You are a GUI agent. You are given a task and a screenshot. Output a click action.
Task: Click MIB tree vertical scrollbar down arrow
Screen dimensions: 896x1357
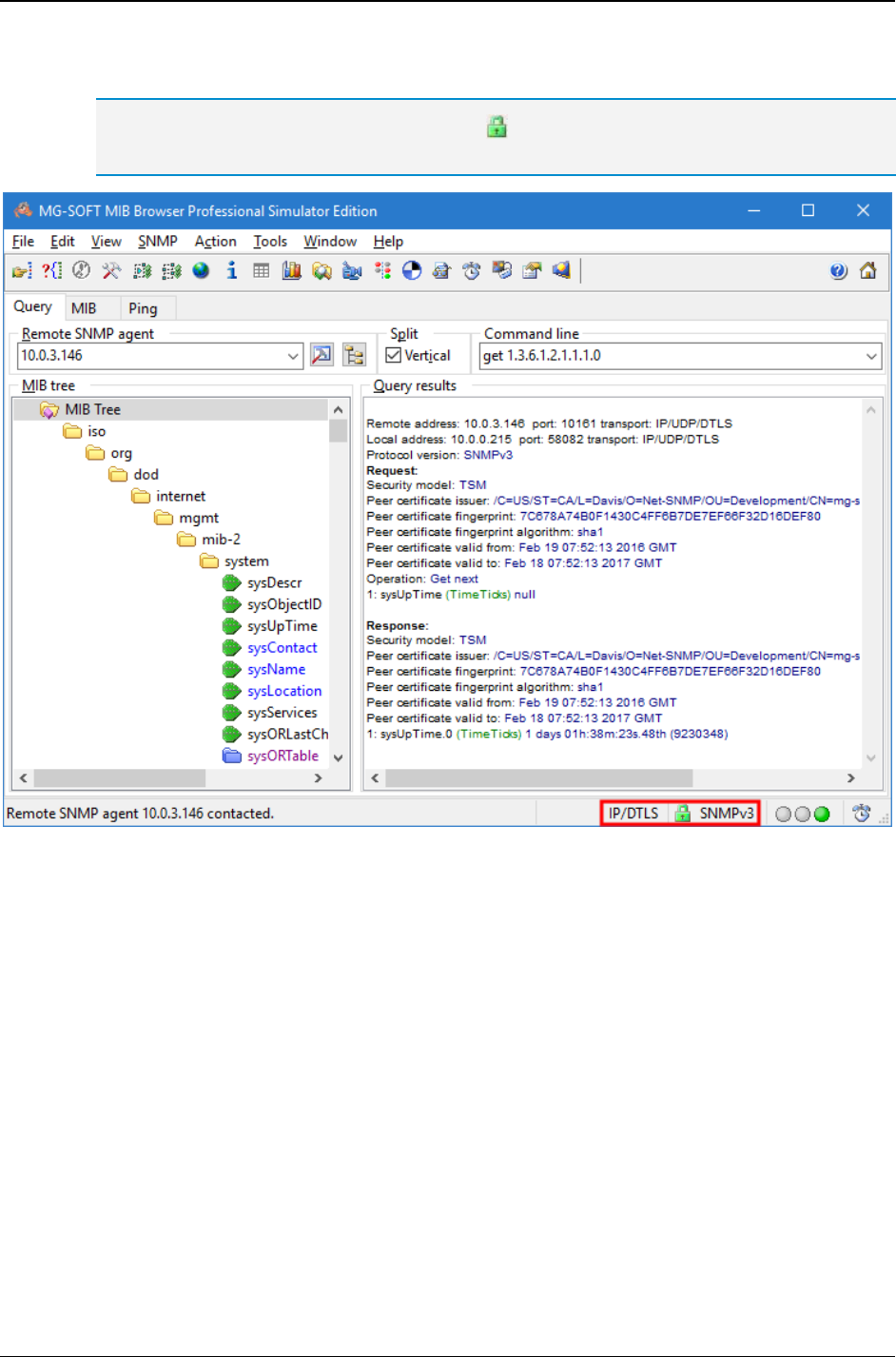(x=338, y=758)
